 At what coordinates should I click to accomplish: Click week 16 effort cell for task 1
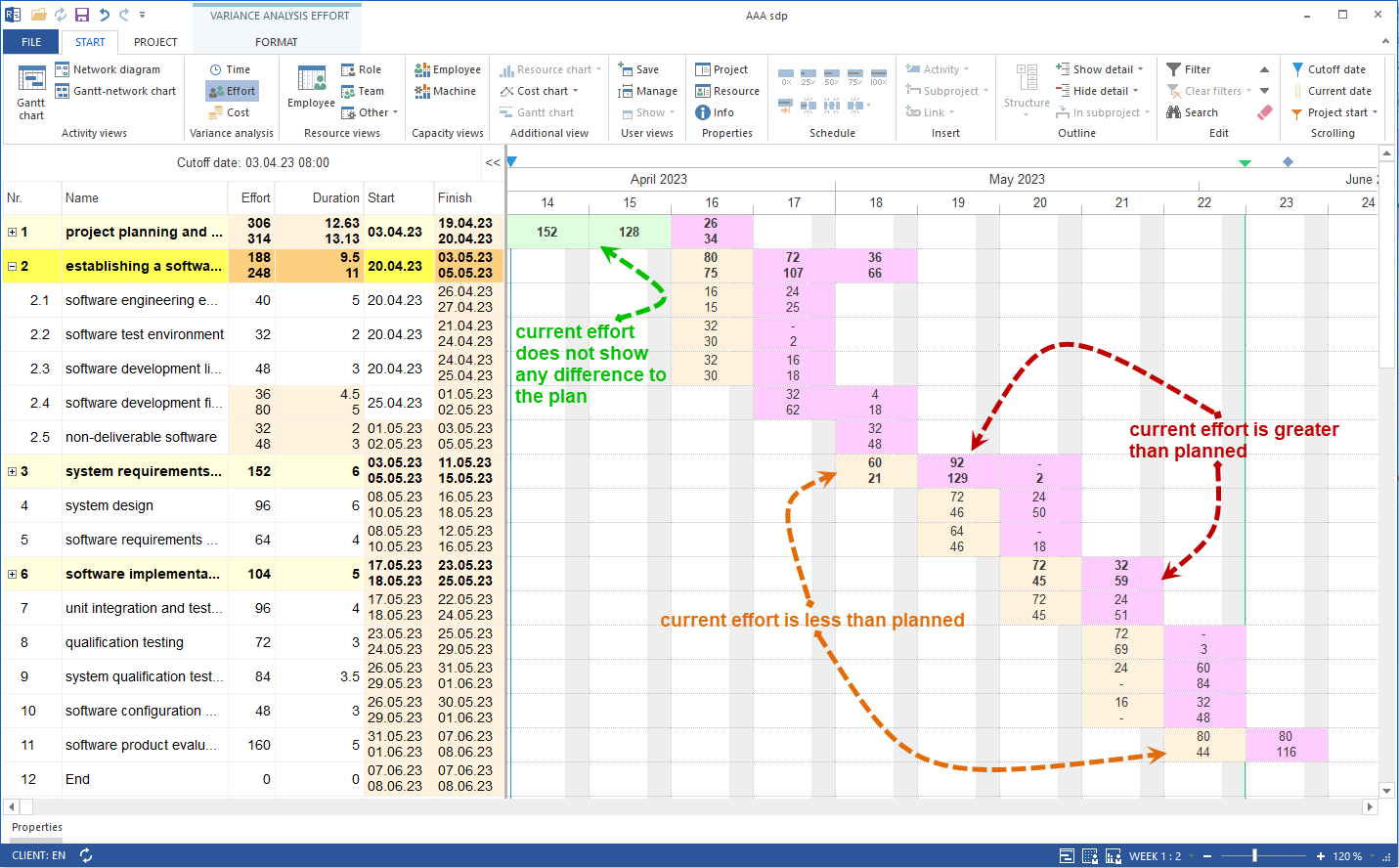pyautogui.click(x=711, y=232)
